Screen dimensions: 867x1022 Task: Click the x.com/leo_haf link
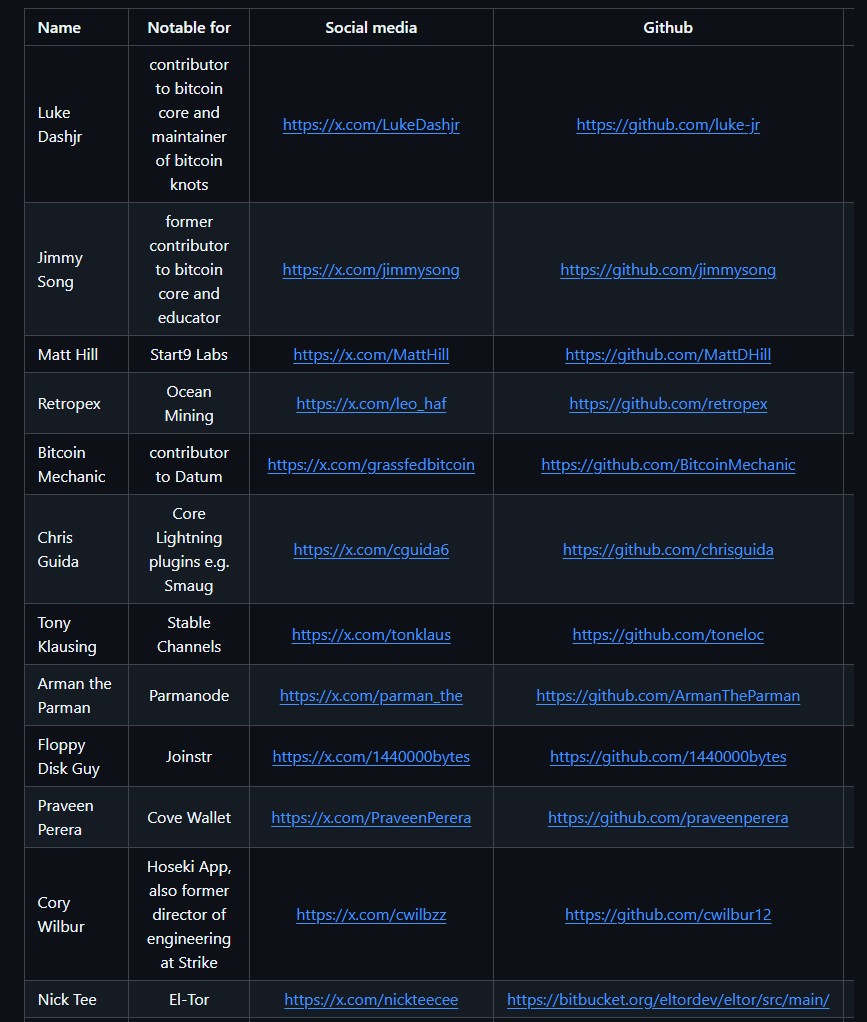click(x=371, y=404)
